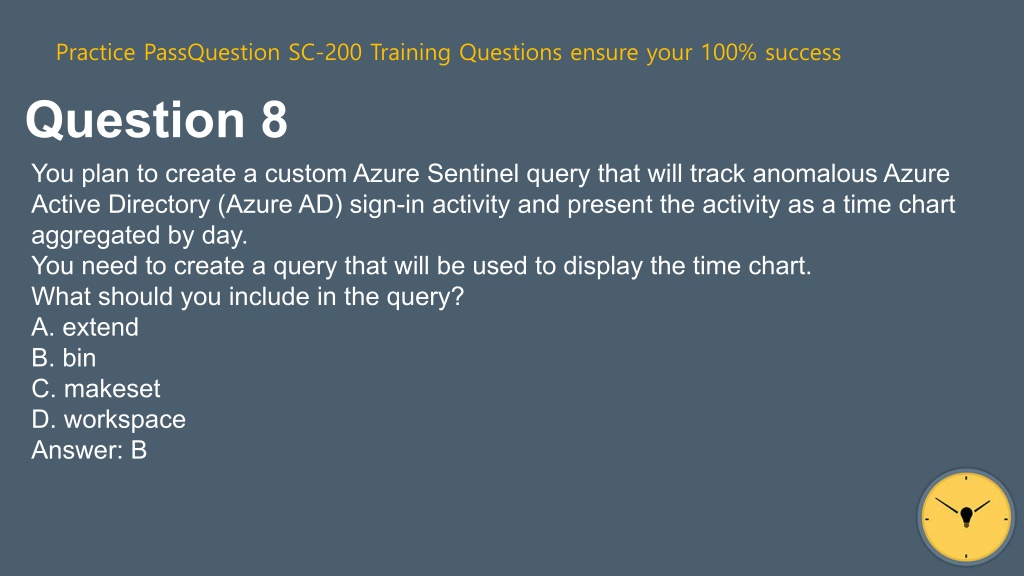Click the 'SC-200' text in the header
This screenshot has height=576, width=1024.
coord(325,52)
